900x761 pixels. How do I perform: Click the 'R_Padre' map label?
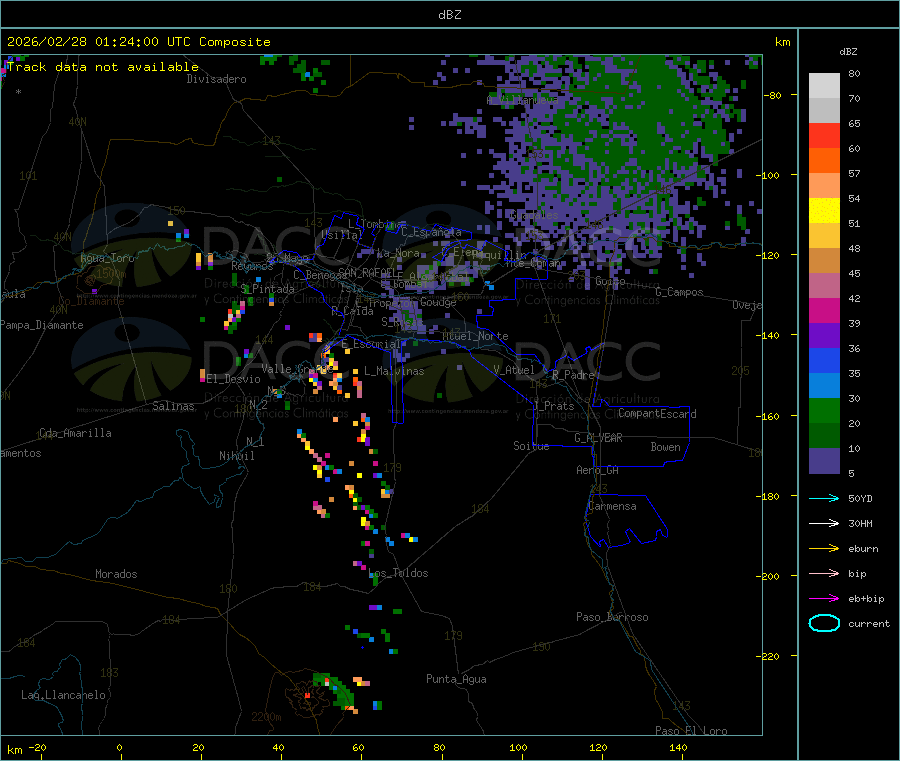coord(573,375)
